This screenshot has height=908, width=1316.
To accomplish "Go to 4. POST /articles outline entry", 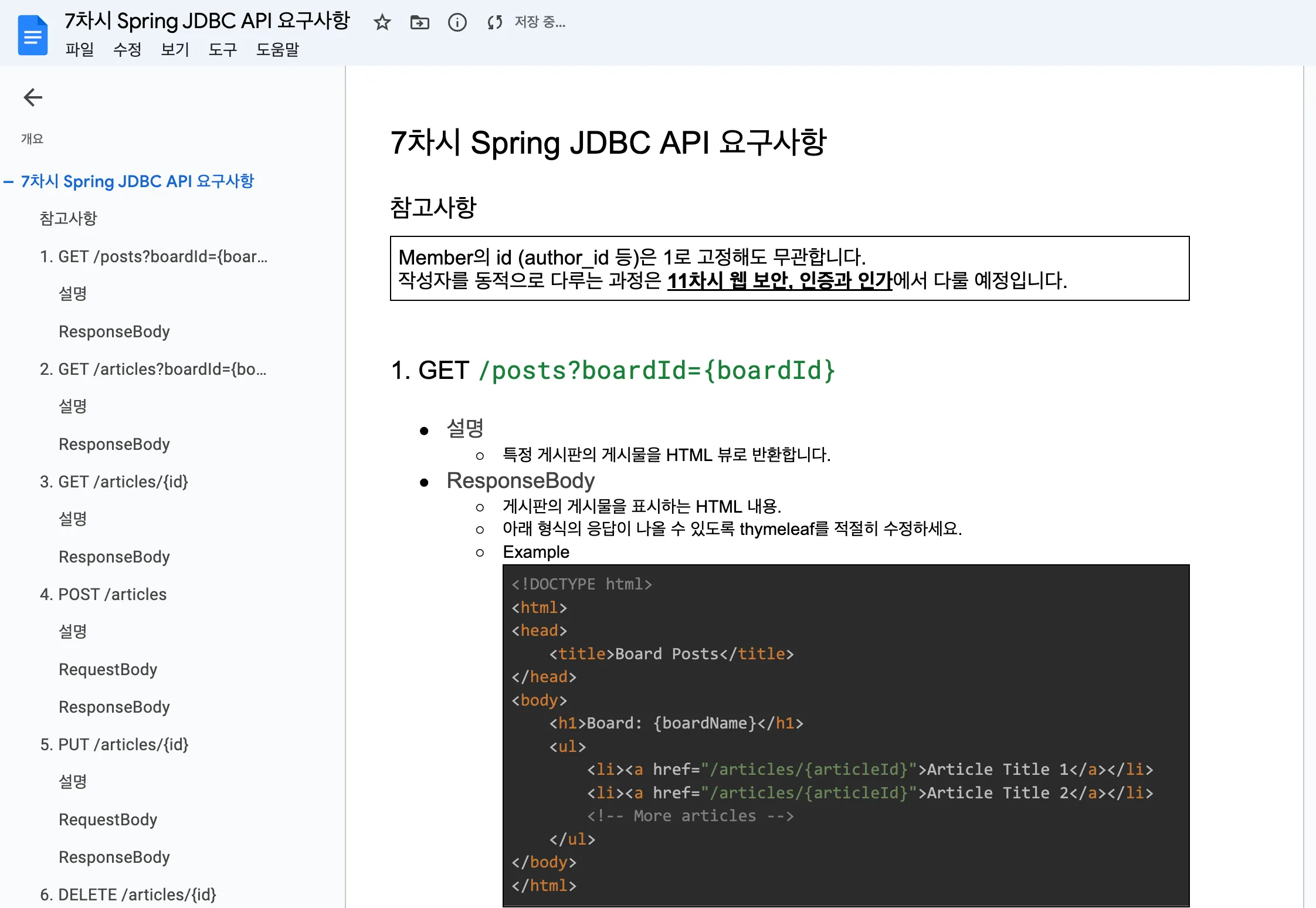I will pos(103,594).
